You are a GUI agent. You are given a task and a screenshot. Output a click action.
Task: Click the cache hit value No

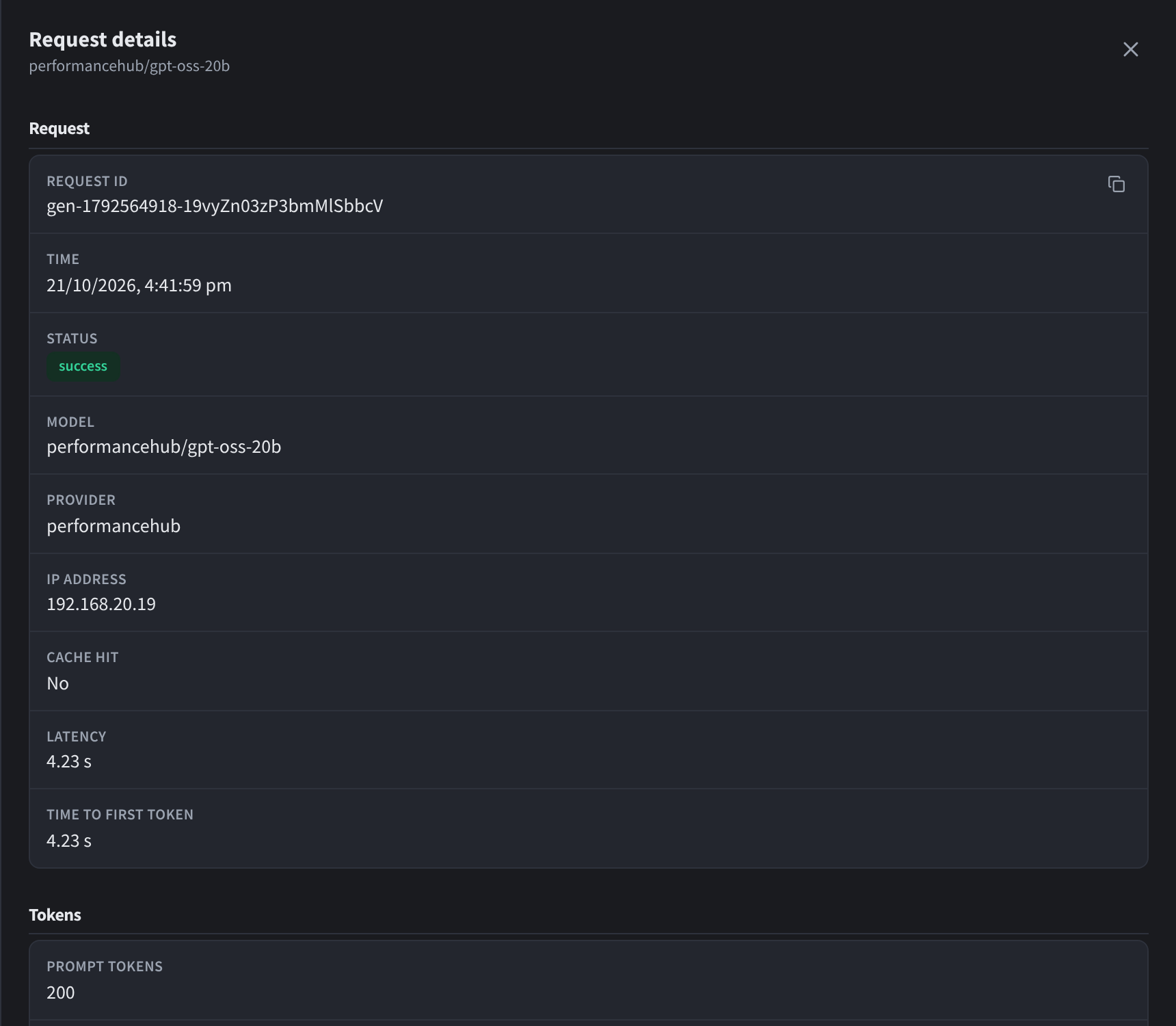(57, 683)
